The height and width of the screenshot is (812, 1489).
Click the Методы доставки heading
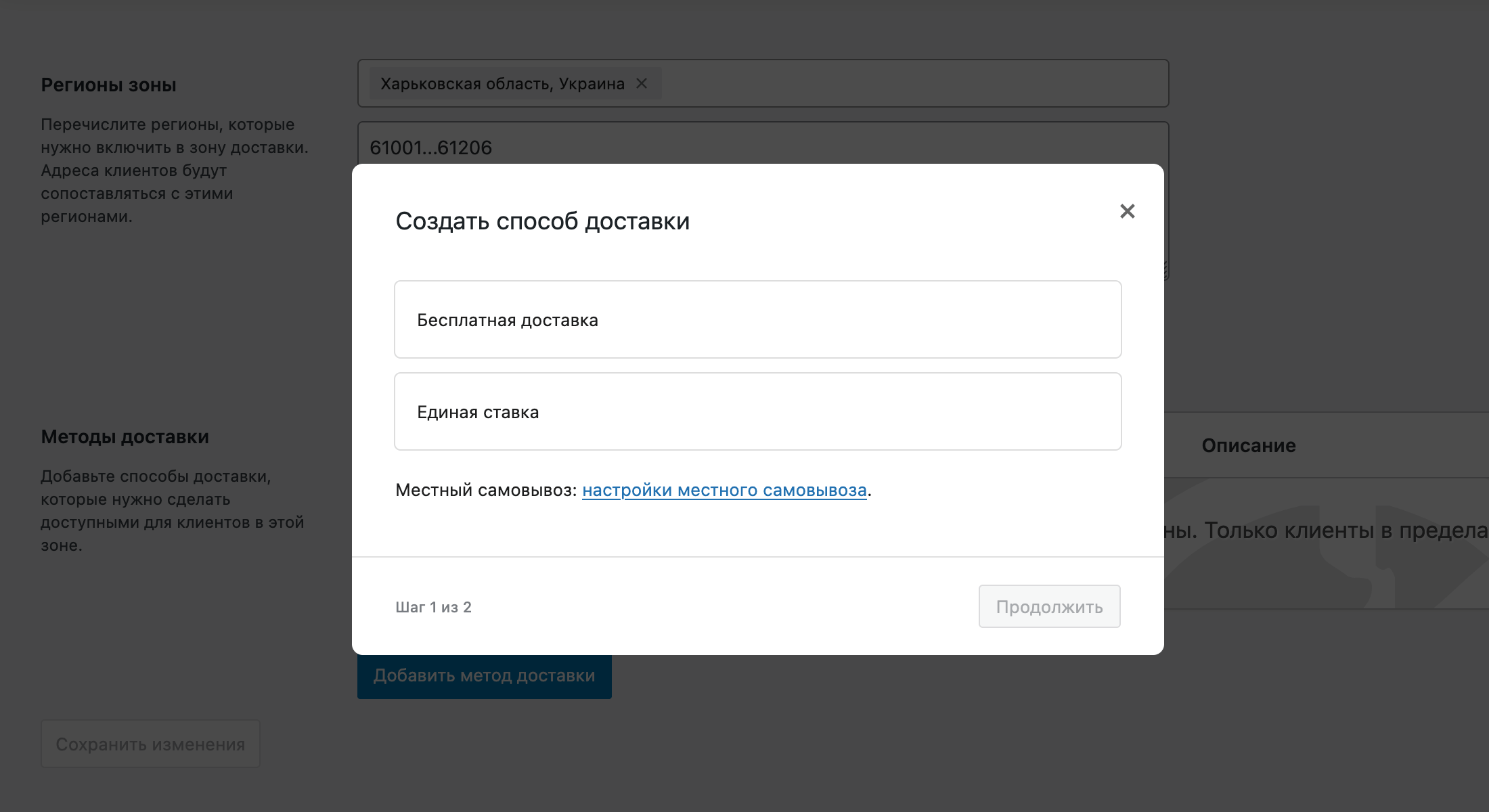click(x=125, y=436)
